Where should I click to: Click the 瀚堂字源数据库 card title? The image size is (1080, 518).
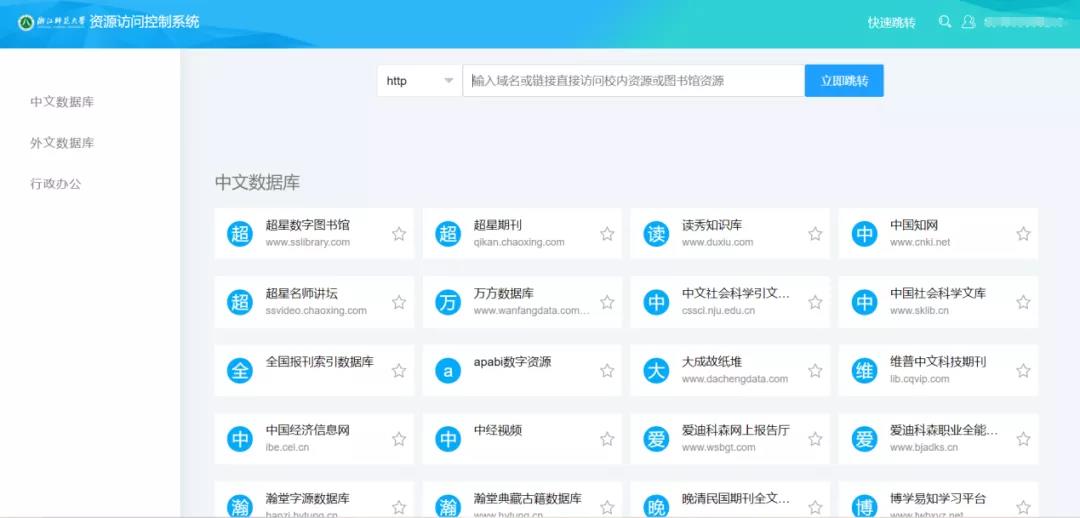pyautogui.click(x=308, y=499)
